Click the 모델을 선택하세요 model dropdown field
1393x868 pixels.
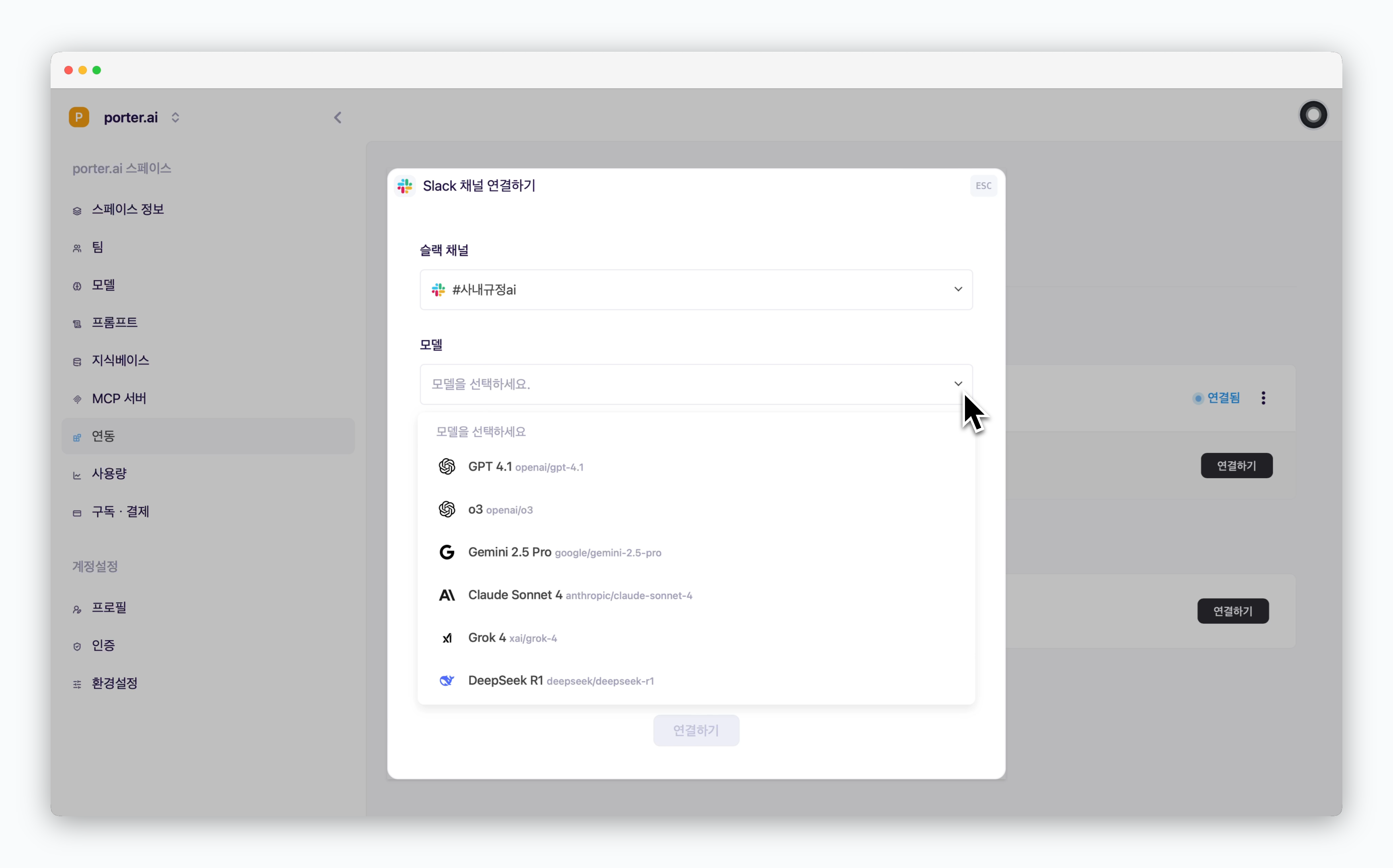coord(696,384)
